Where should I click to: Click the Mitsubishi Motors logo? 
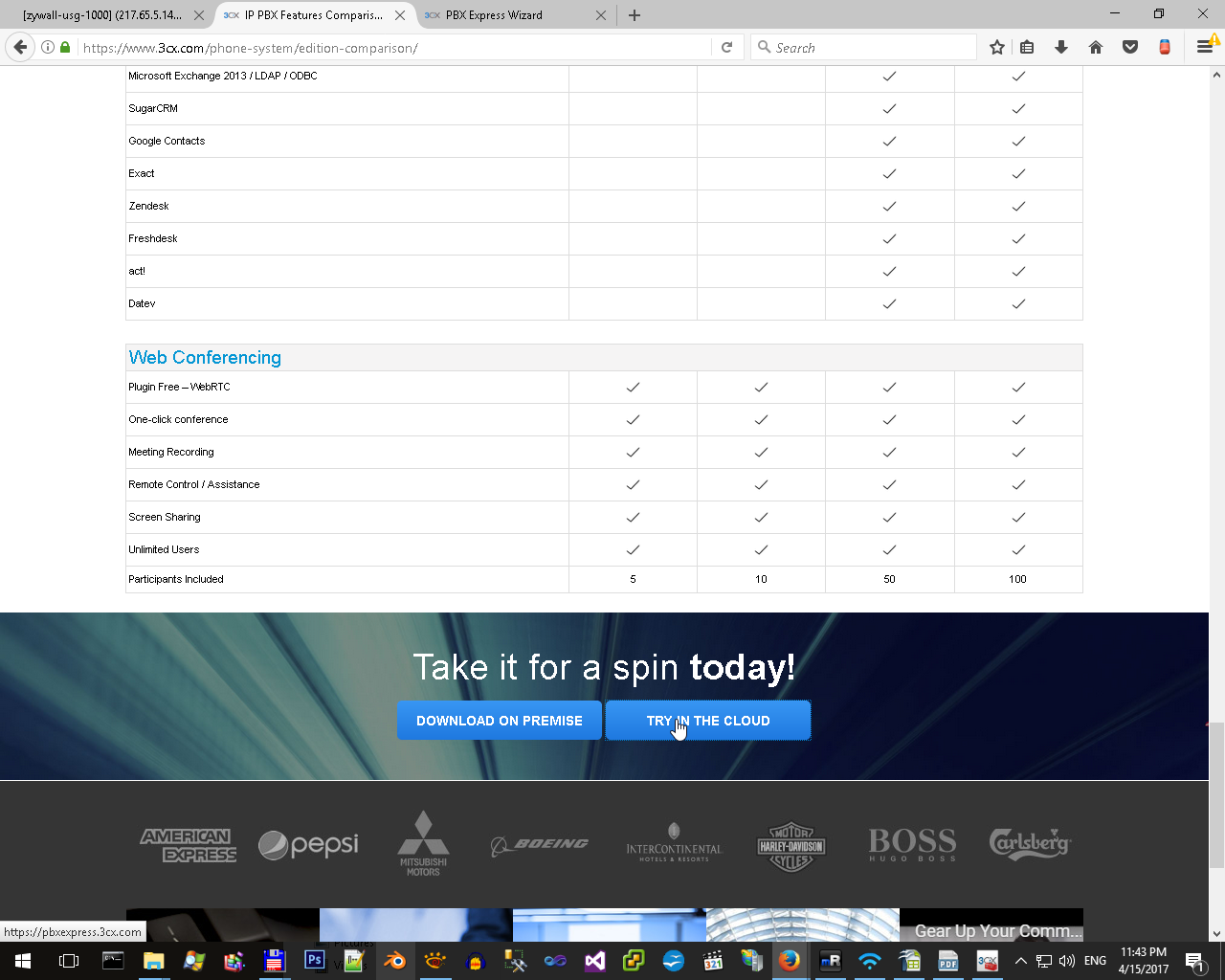tap(423, 843)
